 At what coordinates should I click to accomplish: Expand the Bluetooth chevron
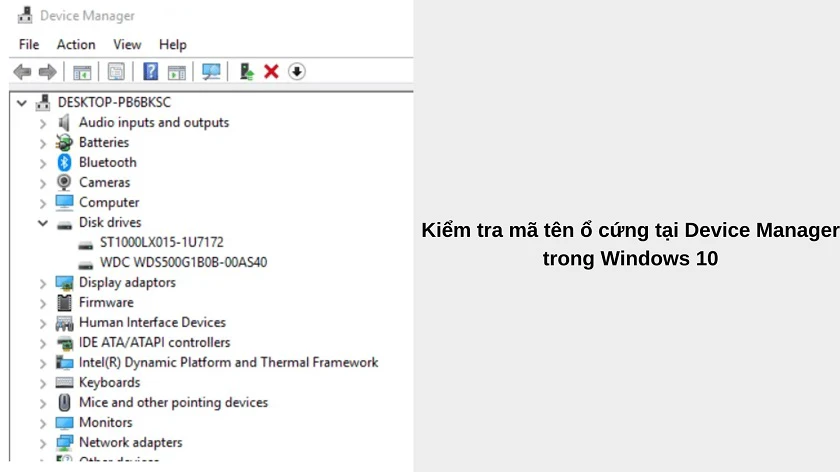pyautogui.click(x=43, y=163)
